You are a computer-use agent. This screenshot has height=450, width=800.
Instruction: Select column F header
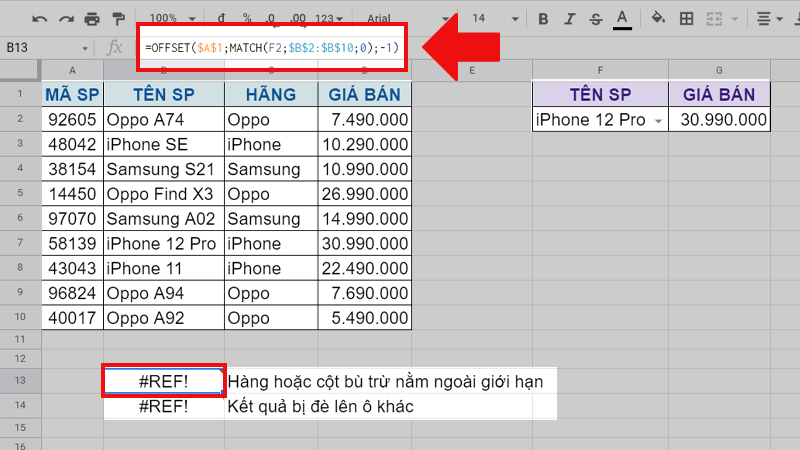click(600, 70)
